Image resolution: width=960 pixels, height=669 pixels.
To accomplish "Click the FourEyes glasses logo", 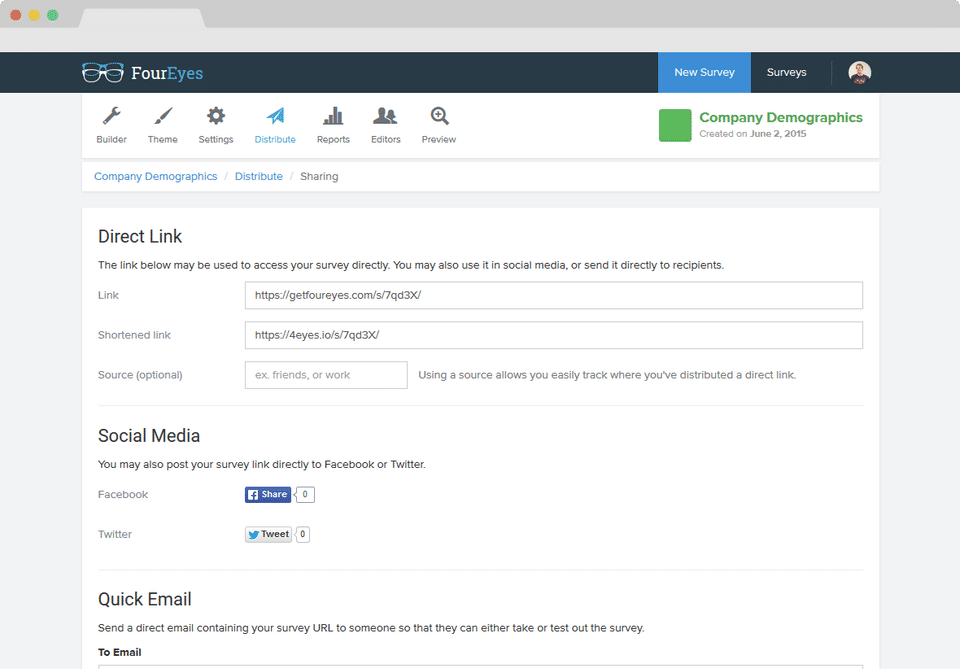I will click(103, 72).
